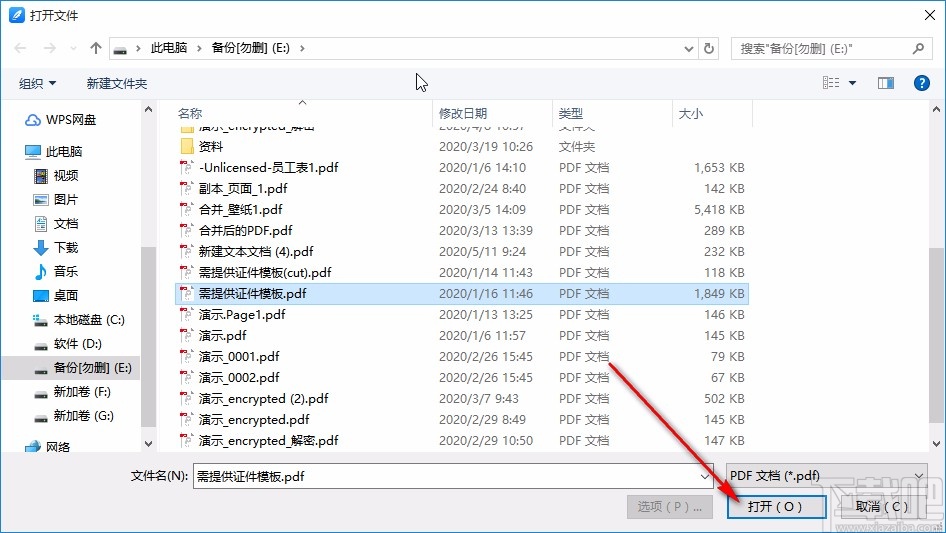Click the search magnifier icon
The image size is (946, 533).
[x=918, y=48]
